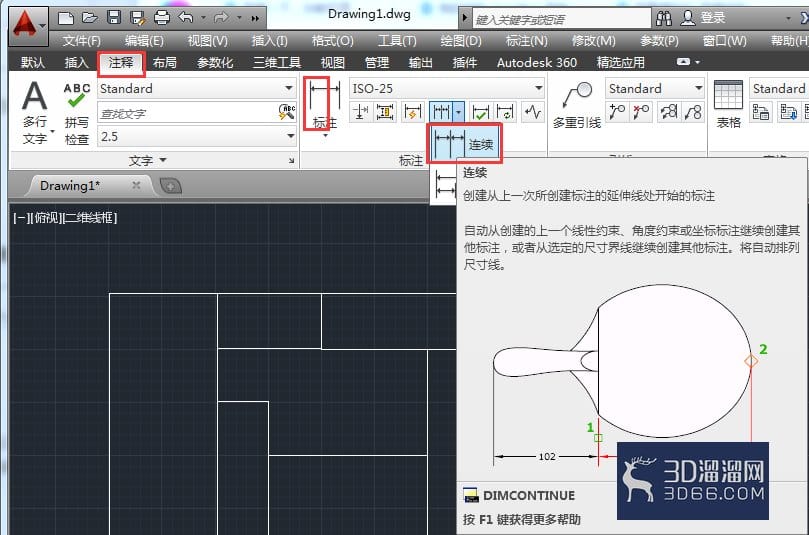Open the 文件(F) menu

[82, 40]
